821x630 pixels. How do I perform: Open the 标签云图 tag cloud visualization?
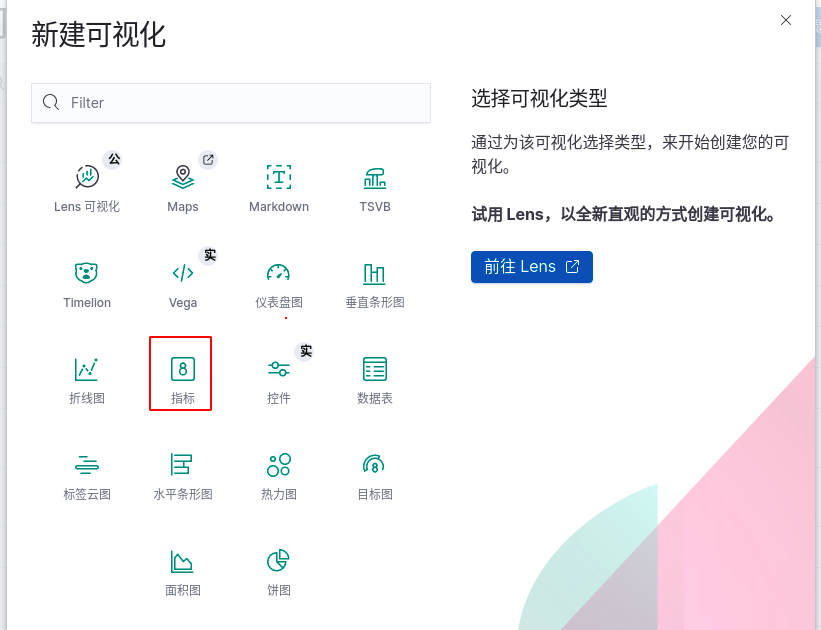click(86, 470)
